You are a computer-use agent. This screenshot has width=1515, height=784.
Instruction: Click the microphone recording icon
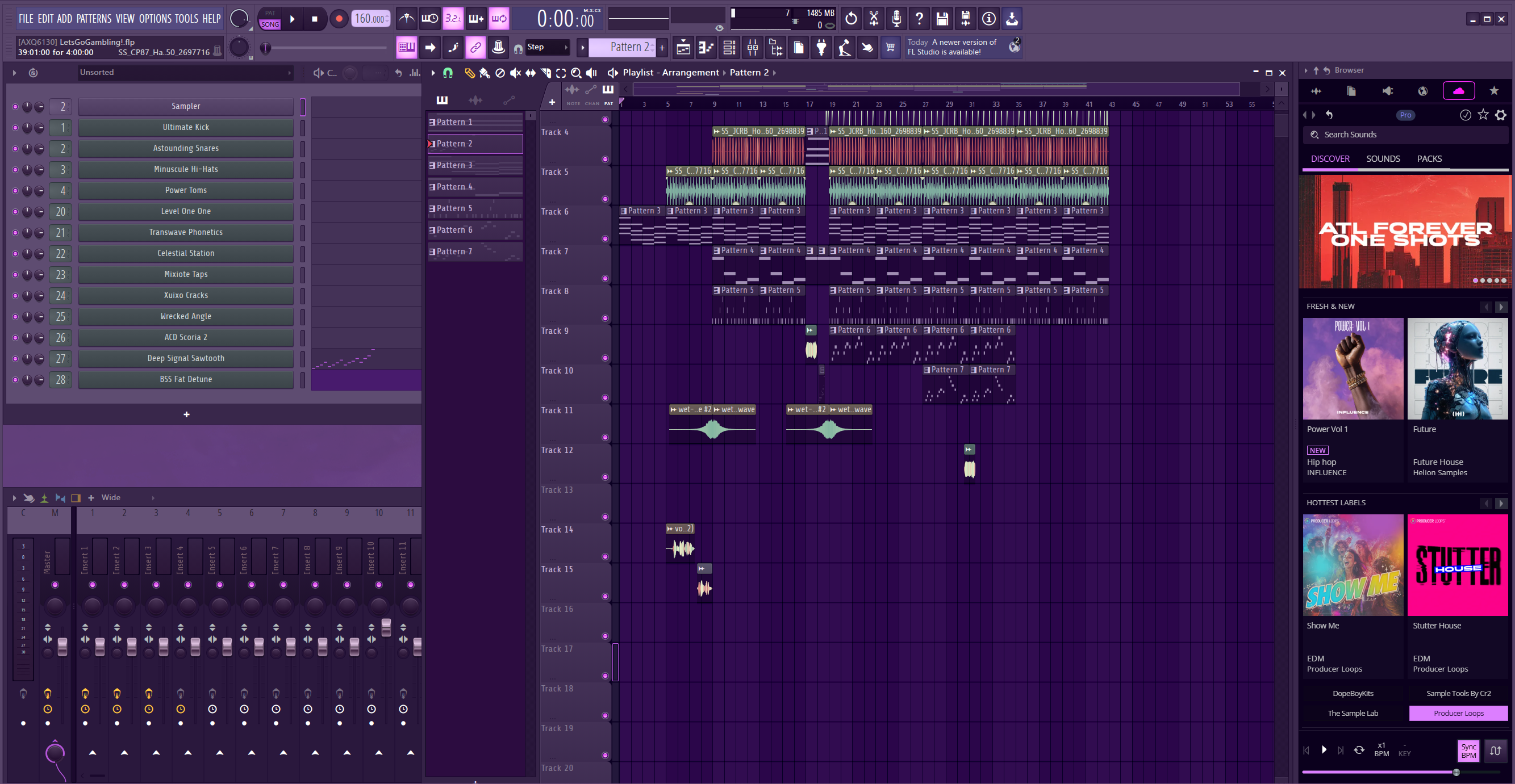tap(896, 19)
